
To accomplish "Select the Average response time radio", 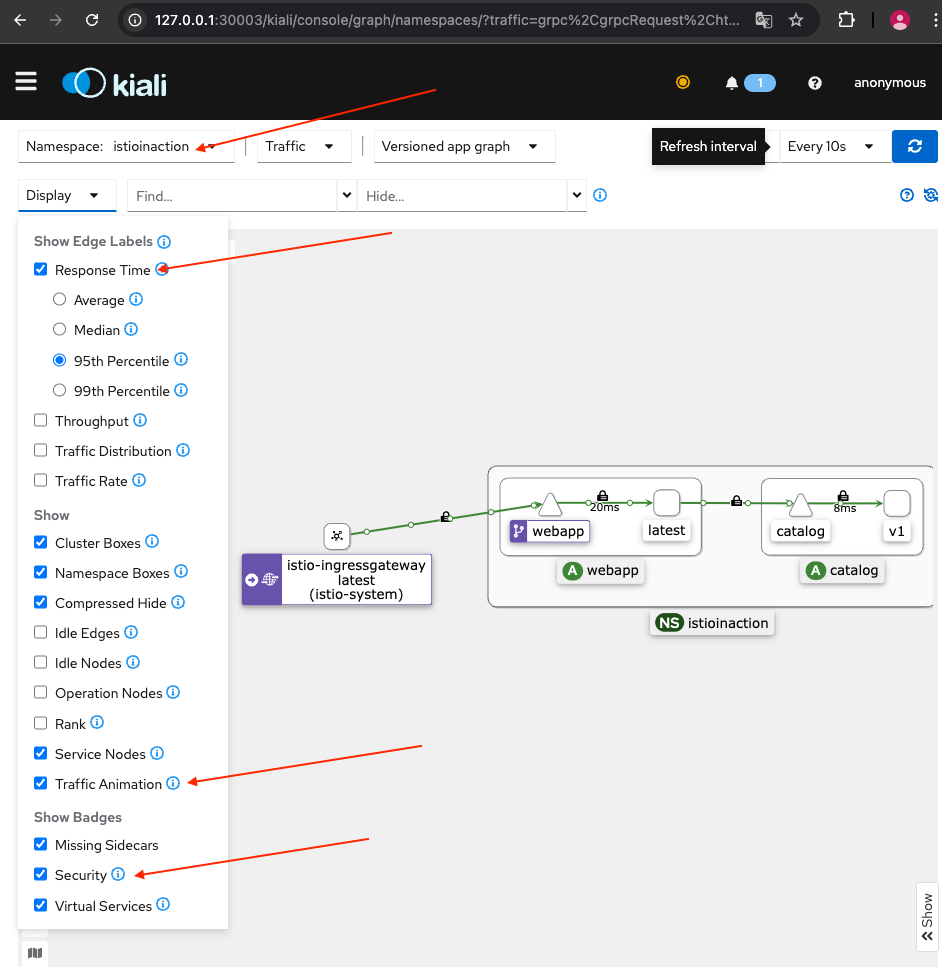I will (59, 299).
